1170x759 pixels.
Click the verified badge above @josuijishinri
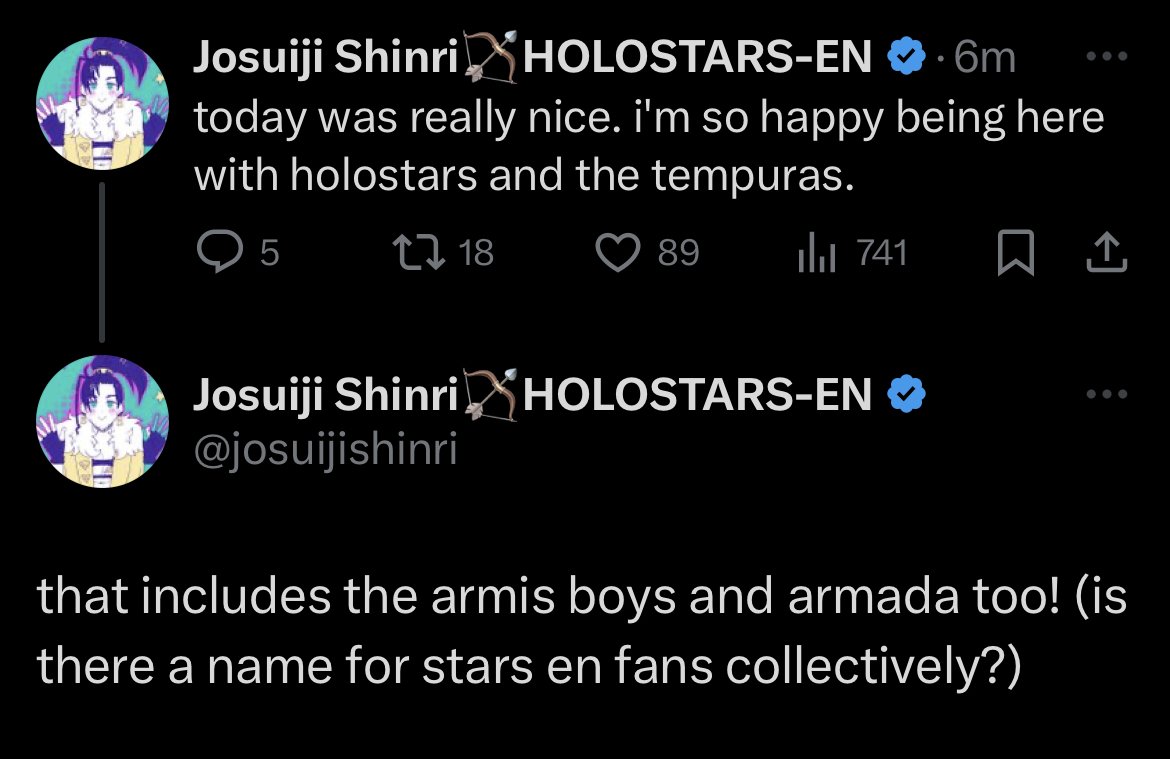coord(906,394)
